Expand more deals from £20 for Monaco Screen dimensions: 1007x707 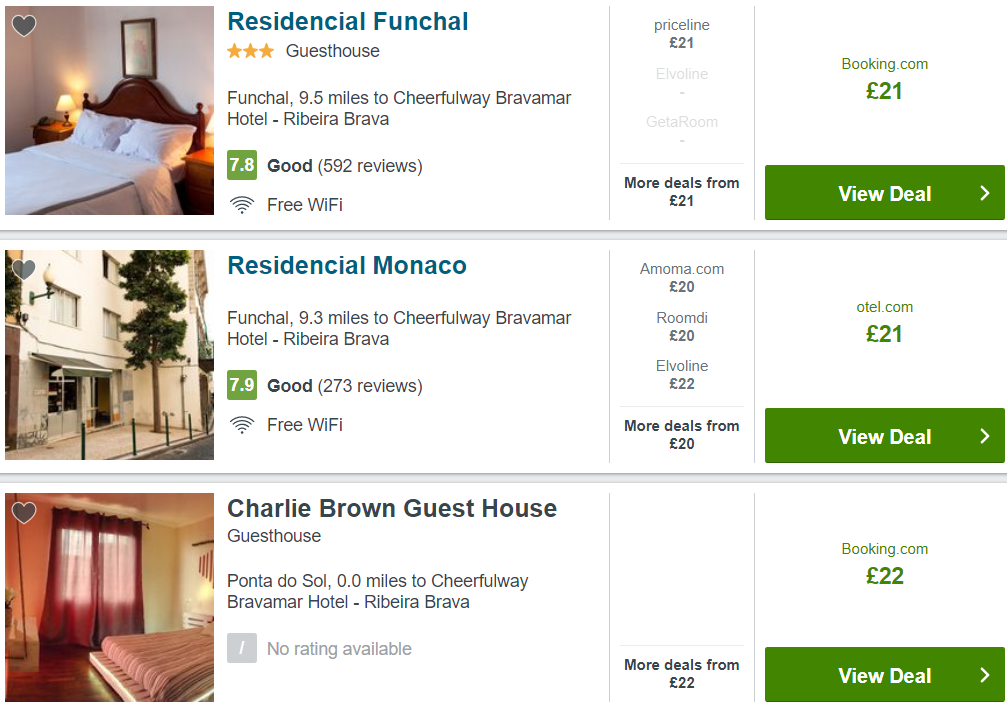tap(682, 435)
